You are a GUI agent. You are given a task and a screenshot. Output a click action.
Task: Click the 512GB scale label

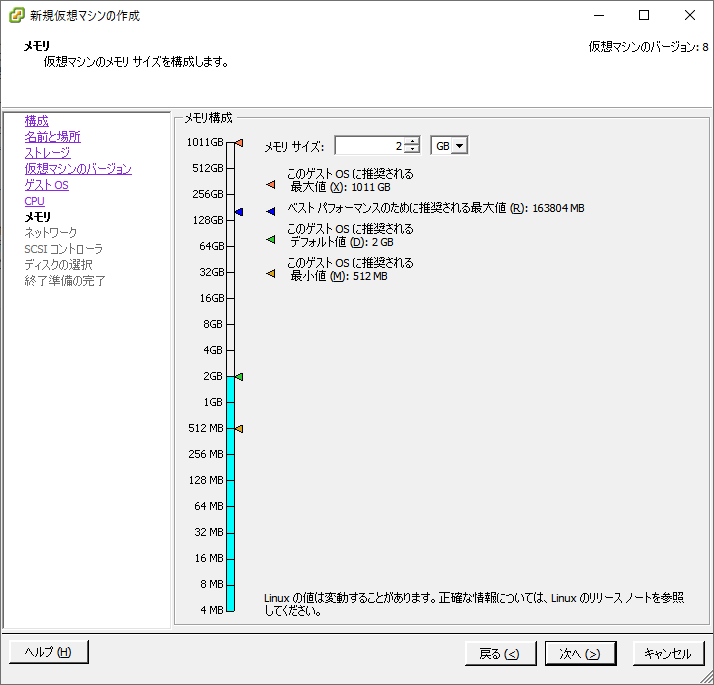[x=208, y=169]
